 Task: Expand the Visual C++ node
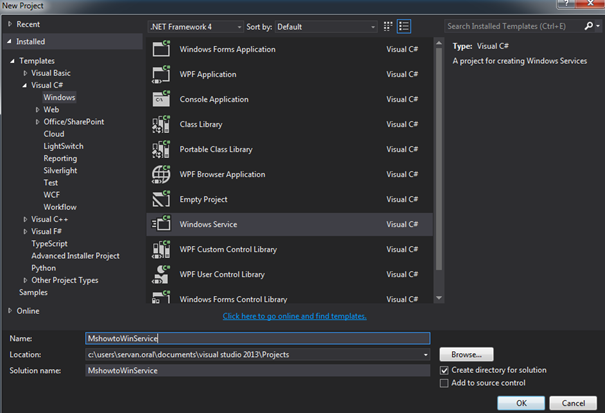click(25, 219)
